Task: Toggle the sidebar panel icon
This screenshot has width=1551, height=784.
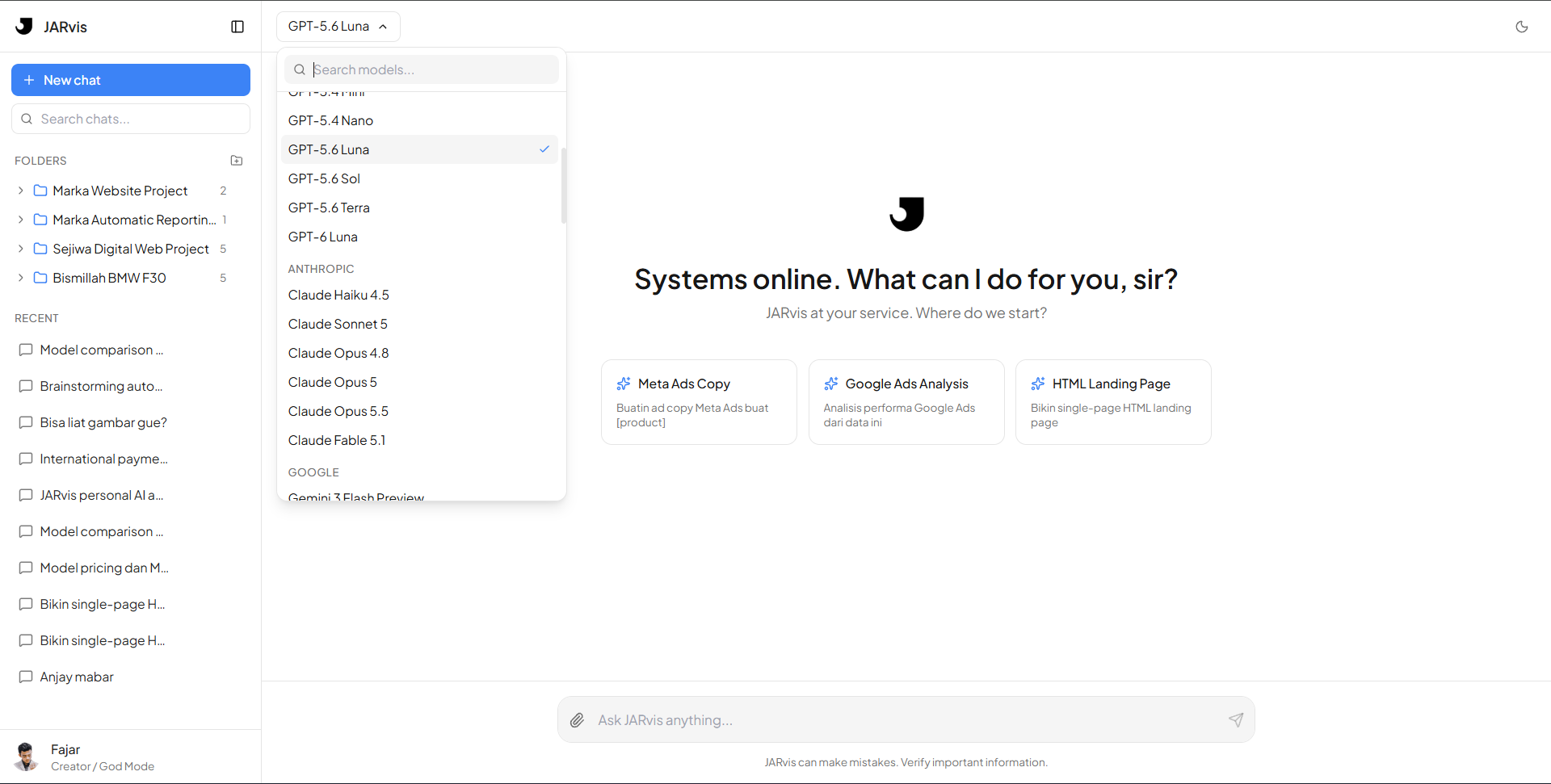Action: pos(237,27)
